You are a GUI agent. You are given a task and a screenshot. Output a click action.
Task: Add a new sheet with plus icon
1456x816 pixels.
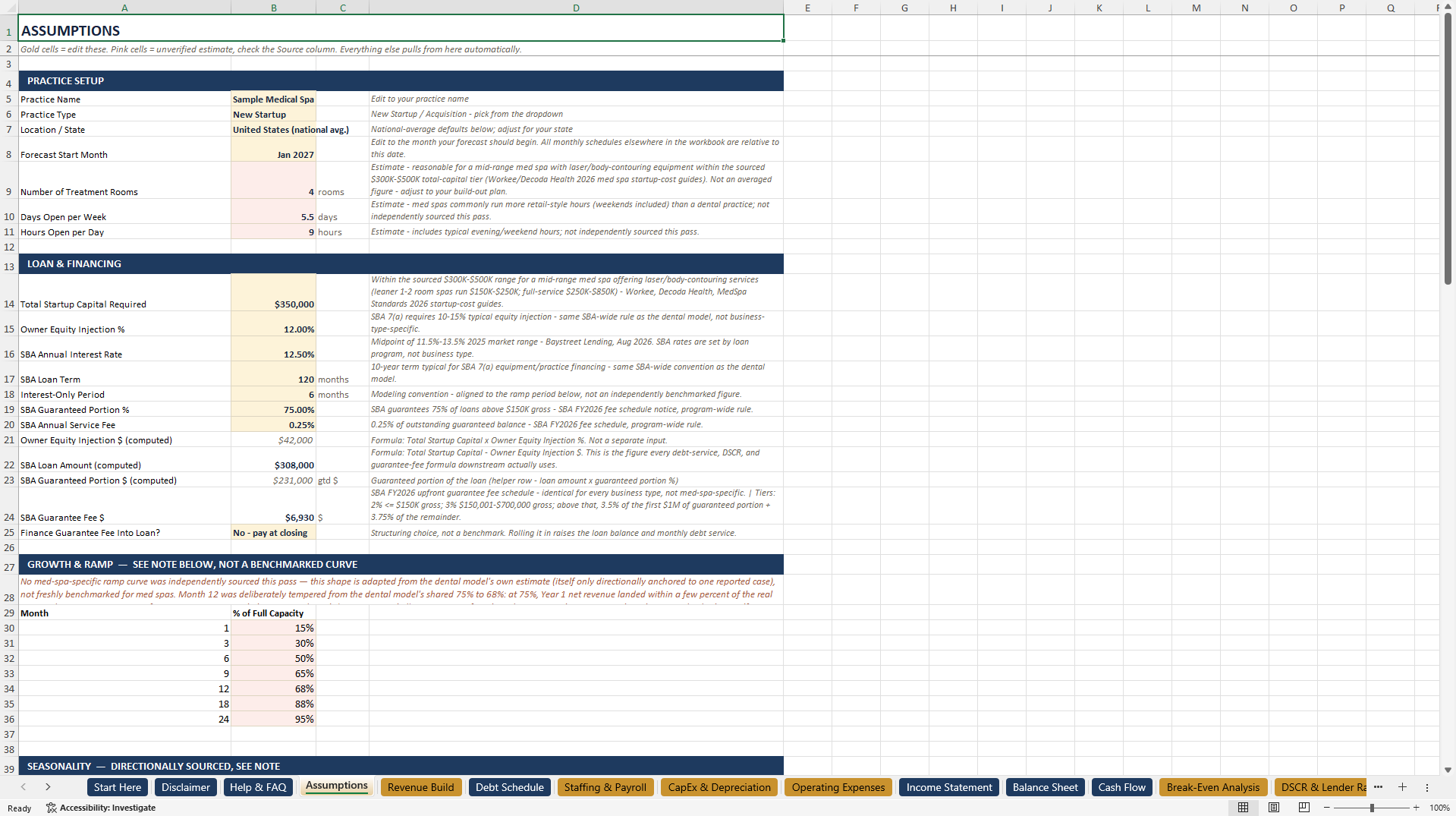tap(1402, 787)
